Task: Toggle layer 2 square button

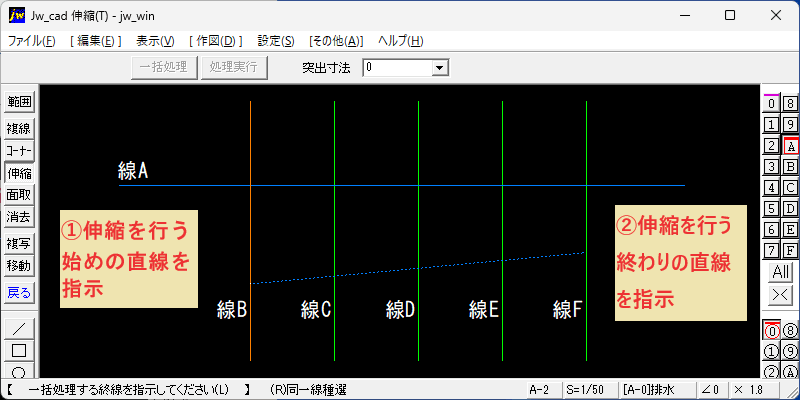Action: coord(771,146)
